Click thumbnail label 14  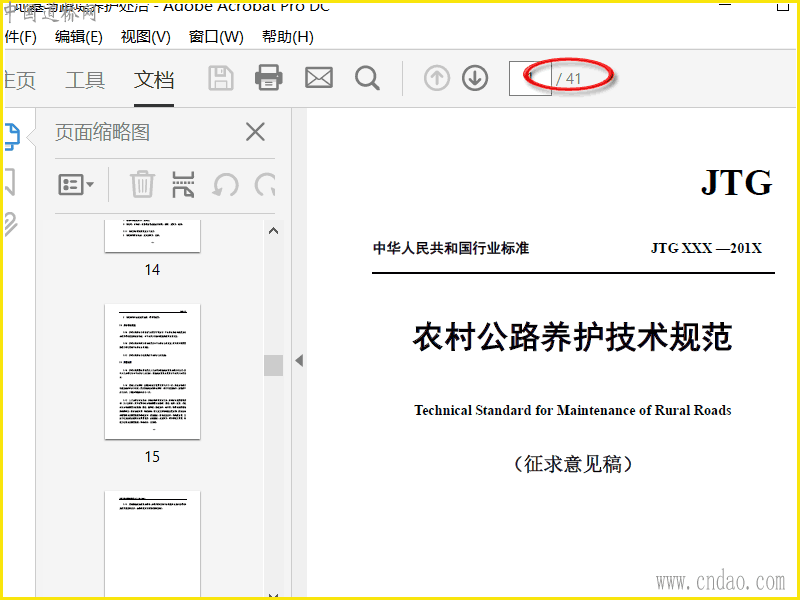tap(152, 269)
